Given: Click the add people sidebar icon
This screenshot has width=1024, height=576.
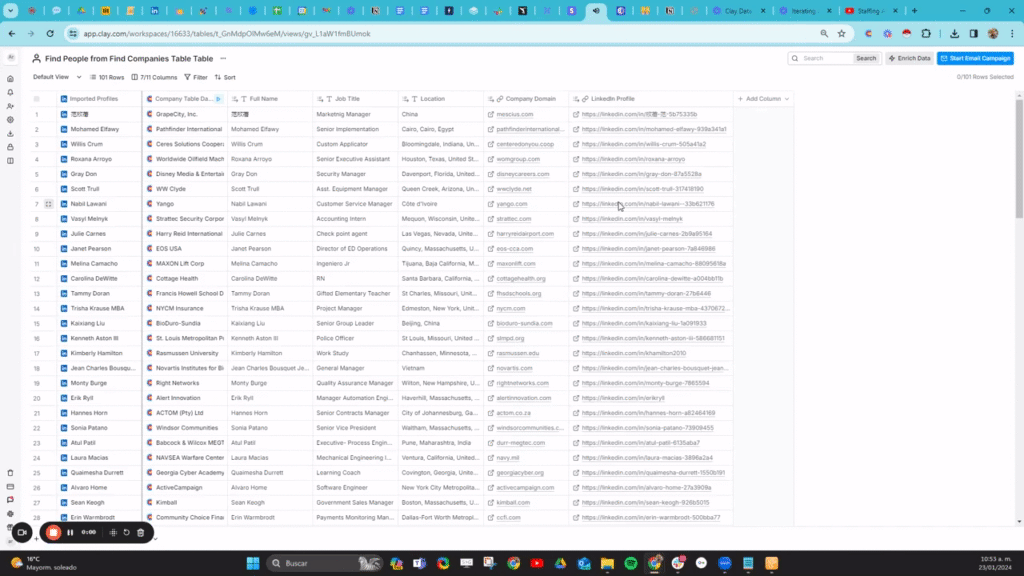Looking at the screenshot, I should [x=10, y=106].
